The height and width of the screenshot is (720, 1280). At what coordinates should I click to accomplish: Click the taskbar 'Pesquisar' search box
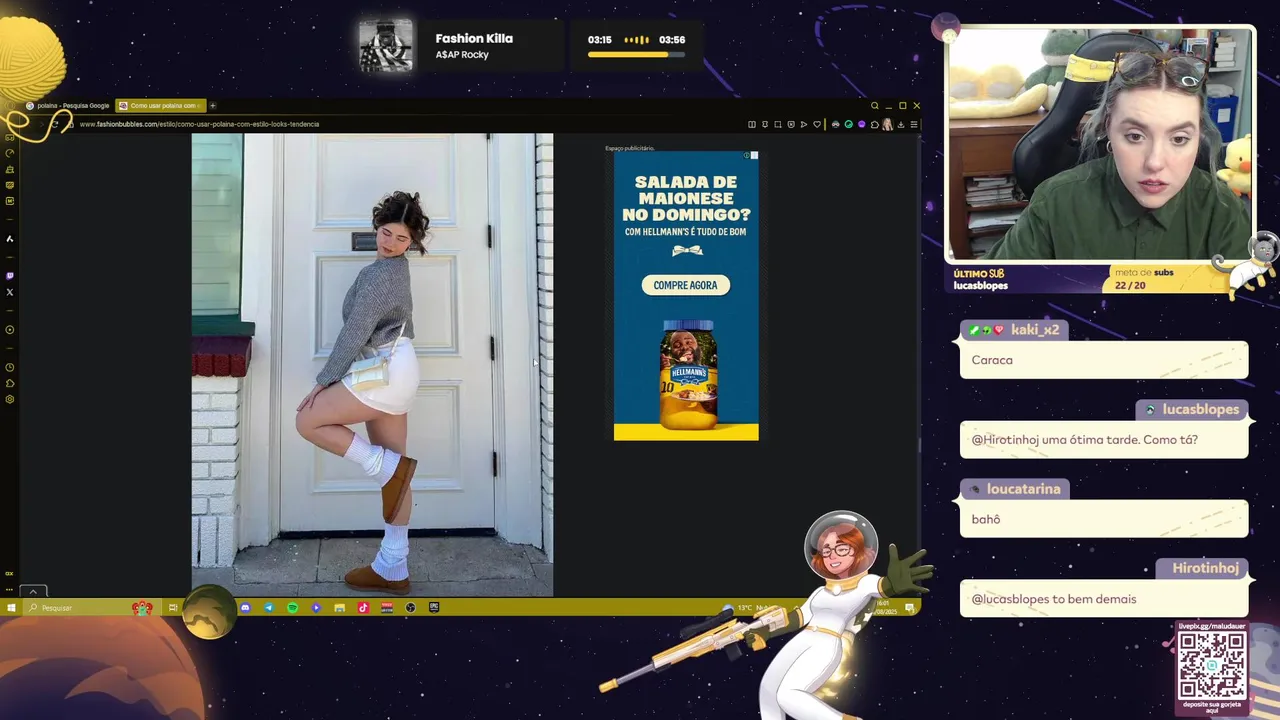point(90,608)
